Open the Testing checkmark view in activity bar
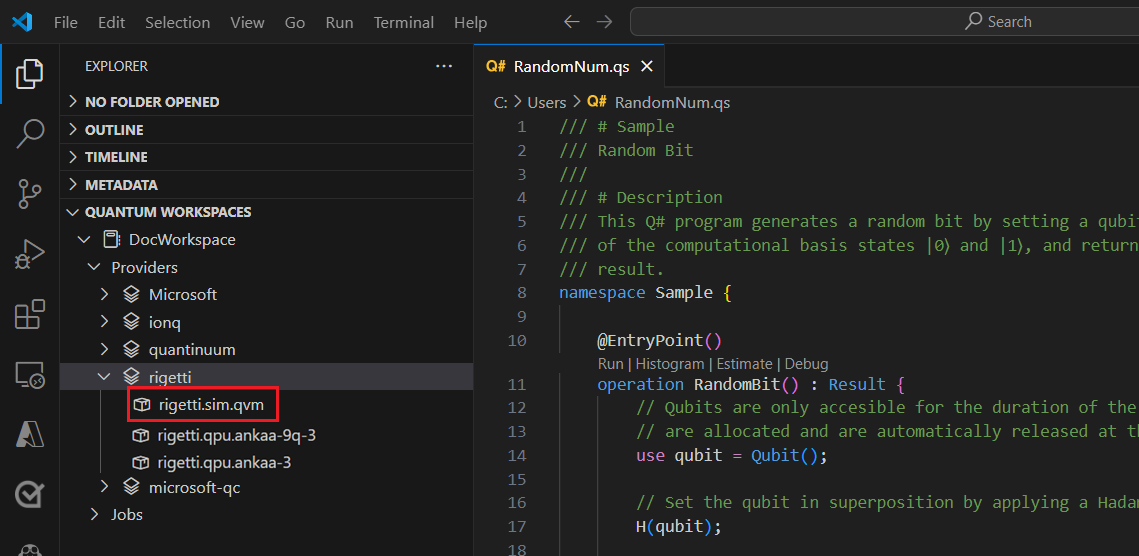This screenshot has height=556, width=1139. (x=30, y=495)
